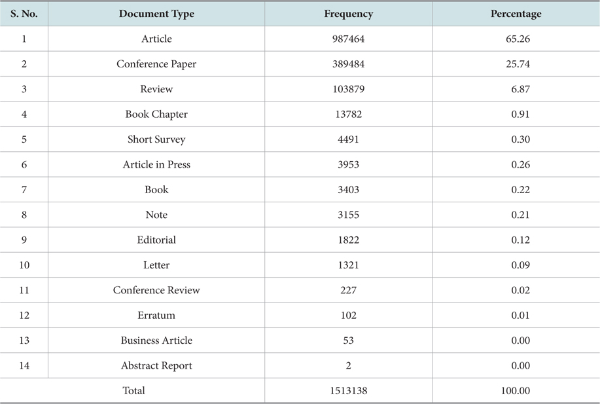The image size is (600, 404).
Task: Select the Book Chapter cell
Action: [156, 113]
